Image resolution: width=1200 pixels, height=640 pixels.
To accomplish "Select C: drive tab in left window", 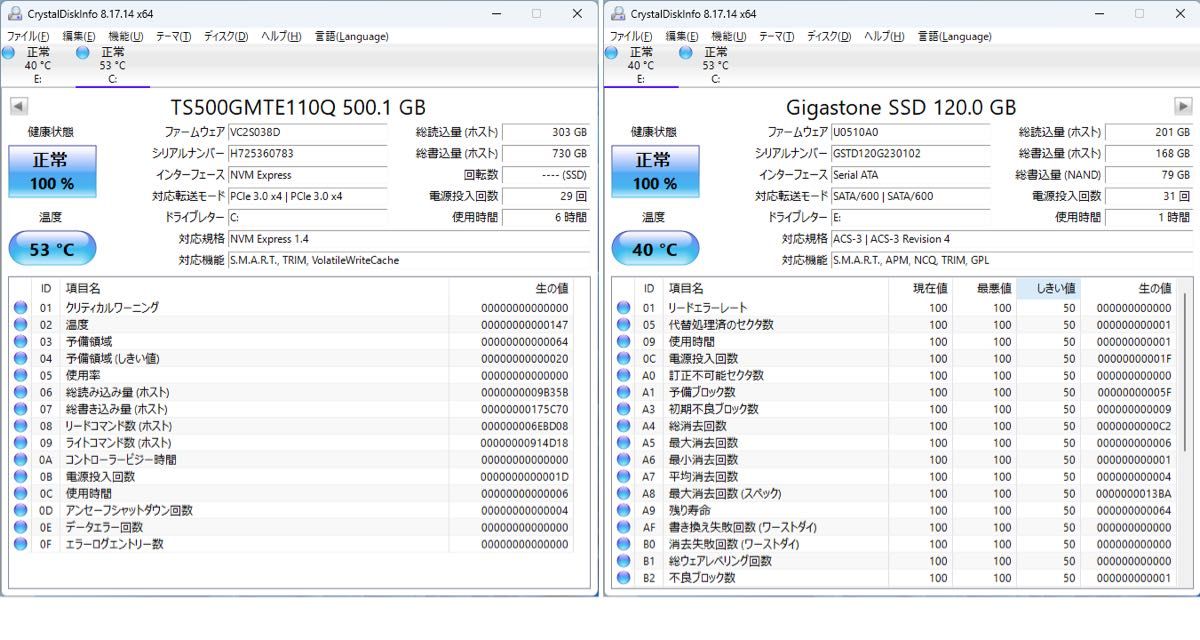I will [x=112, y=65].
